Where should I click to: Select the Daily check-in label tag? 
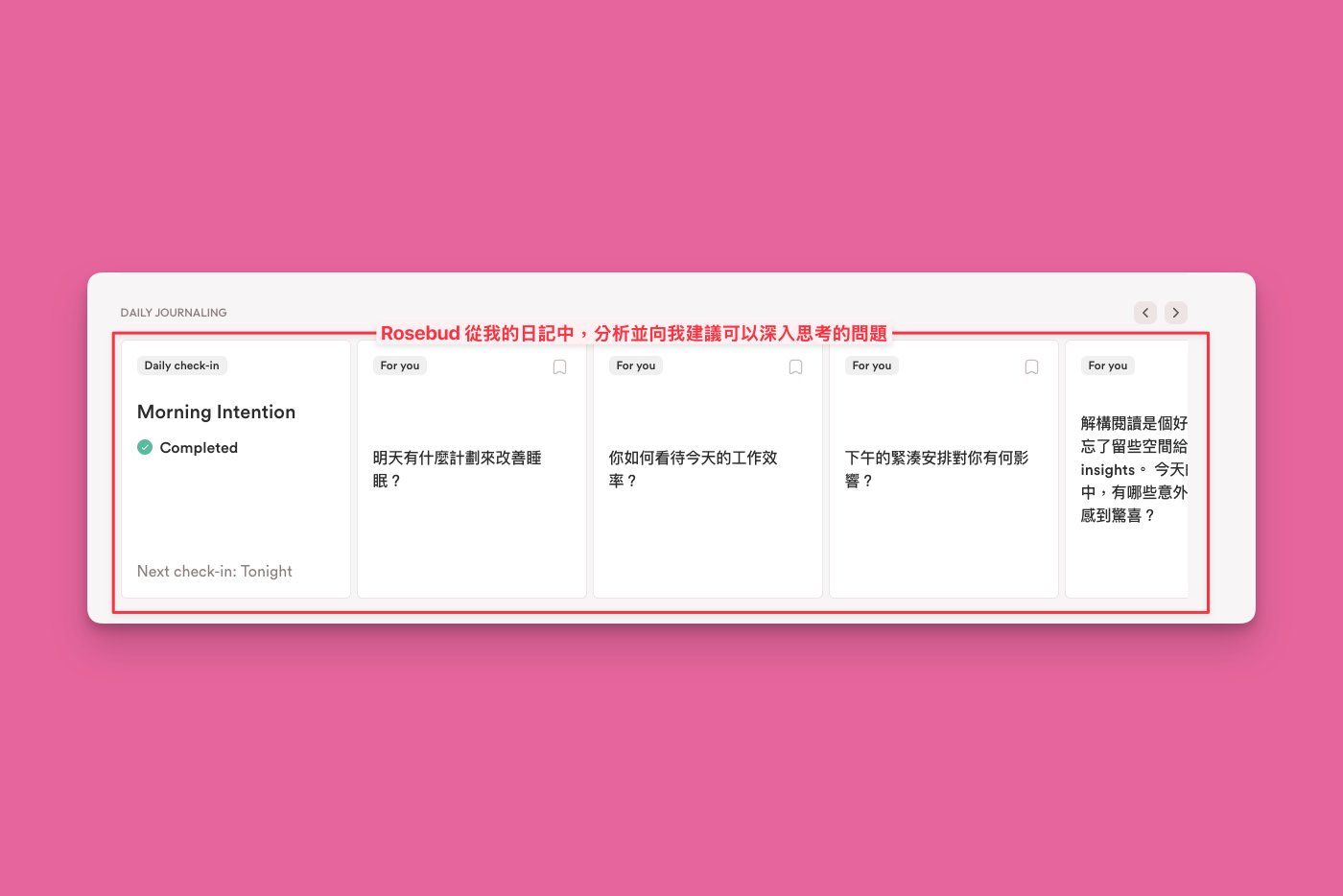coord(181,365)
